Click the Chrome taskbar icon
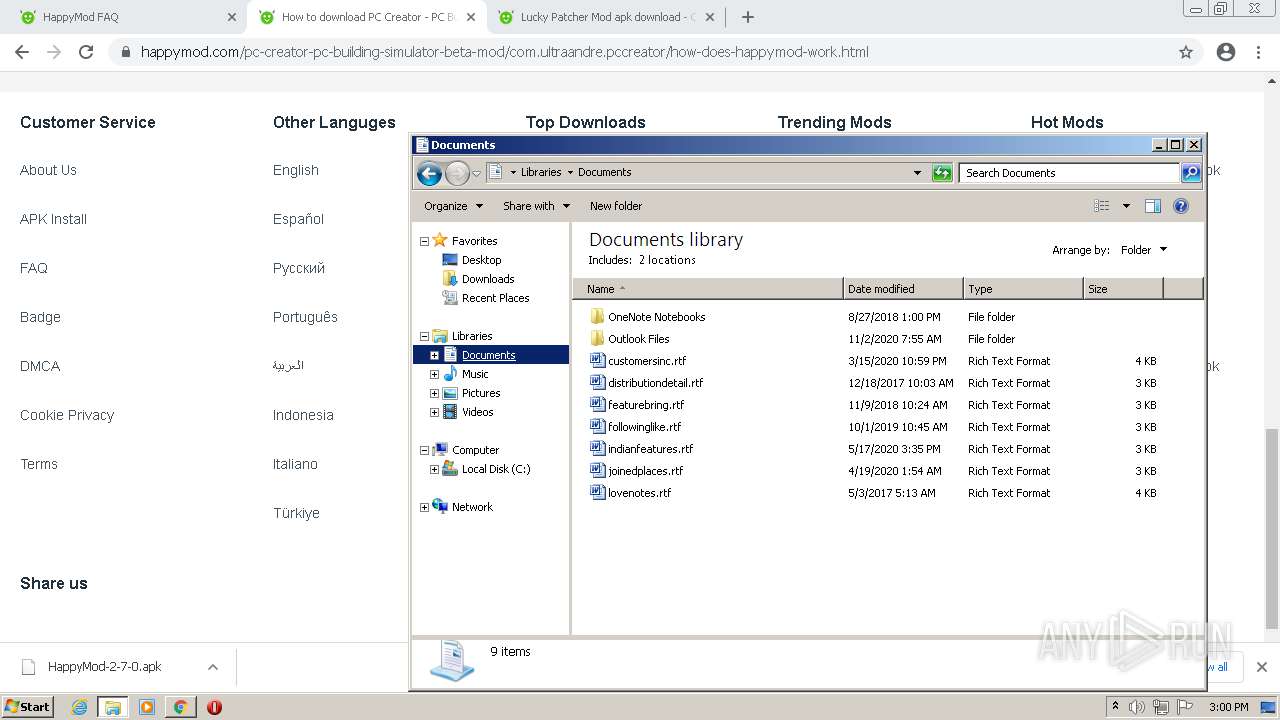This screenshot has width=1280, height=720. [180, 707]
